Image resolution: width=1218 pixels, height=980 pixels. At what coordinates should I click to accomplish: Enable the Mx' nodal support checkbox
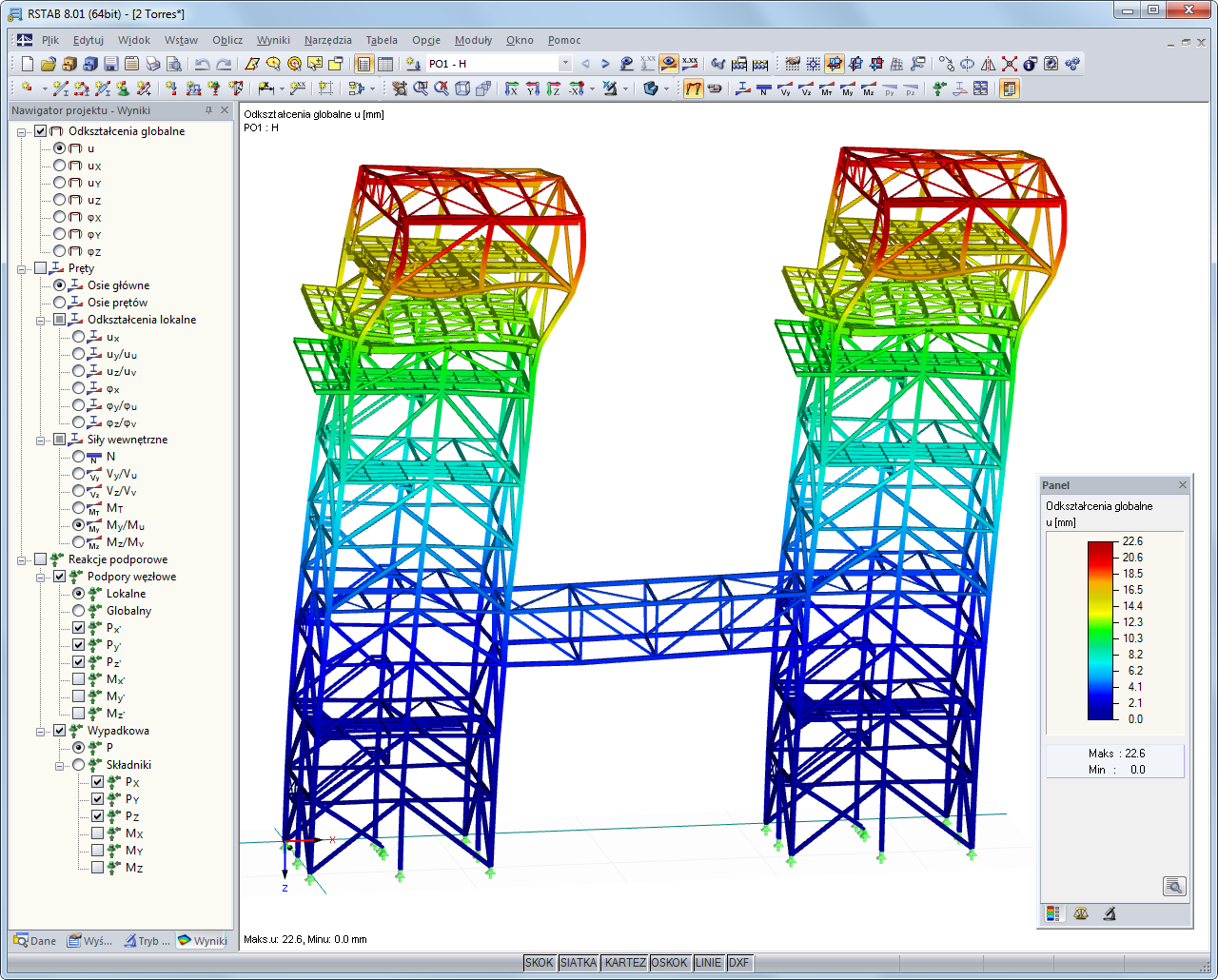(x=79, y=679)
